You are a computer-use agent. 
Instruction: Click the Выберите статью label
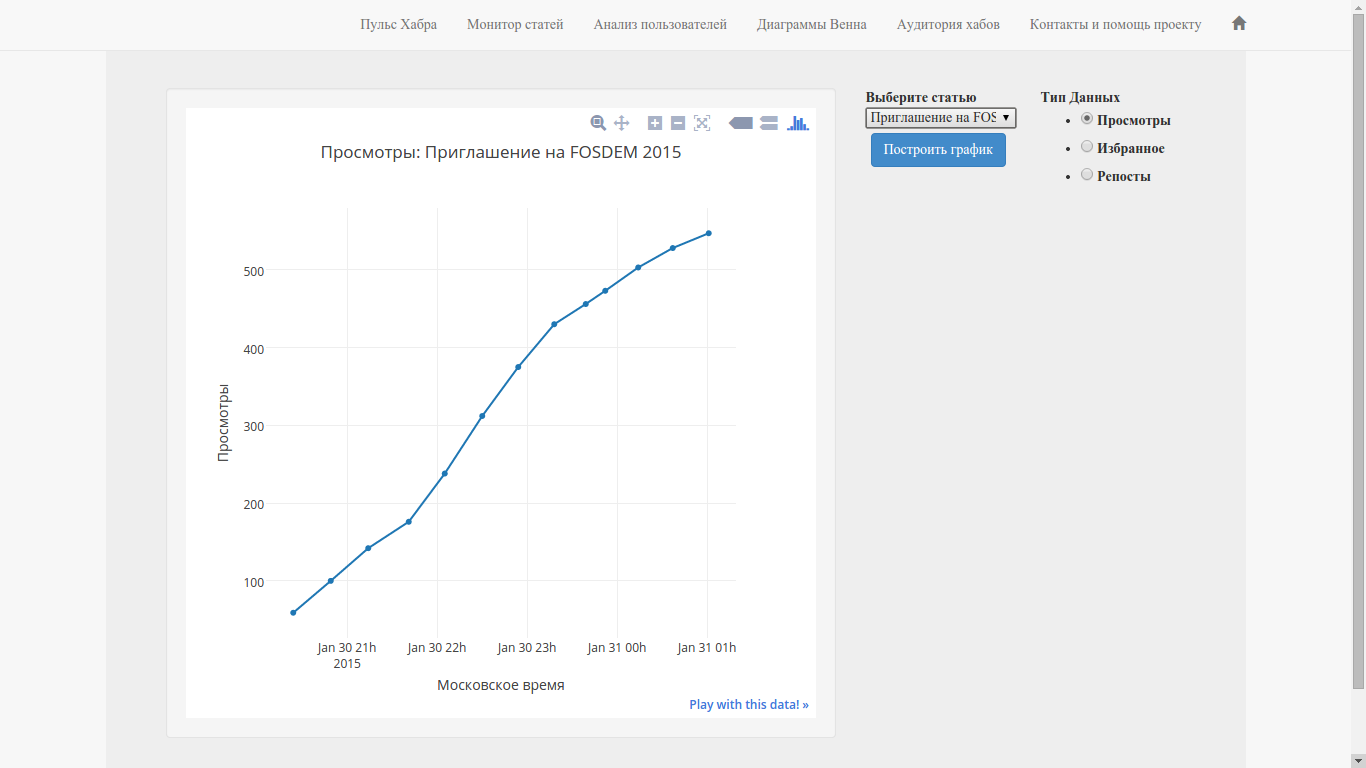(921, 97)
